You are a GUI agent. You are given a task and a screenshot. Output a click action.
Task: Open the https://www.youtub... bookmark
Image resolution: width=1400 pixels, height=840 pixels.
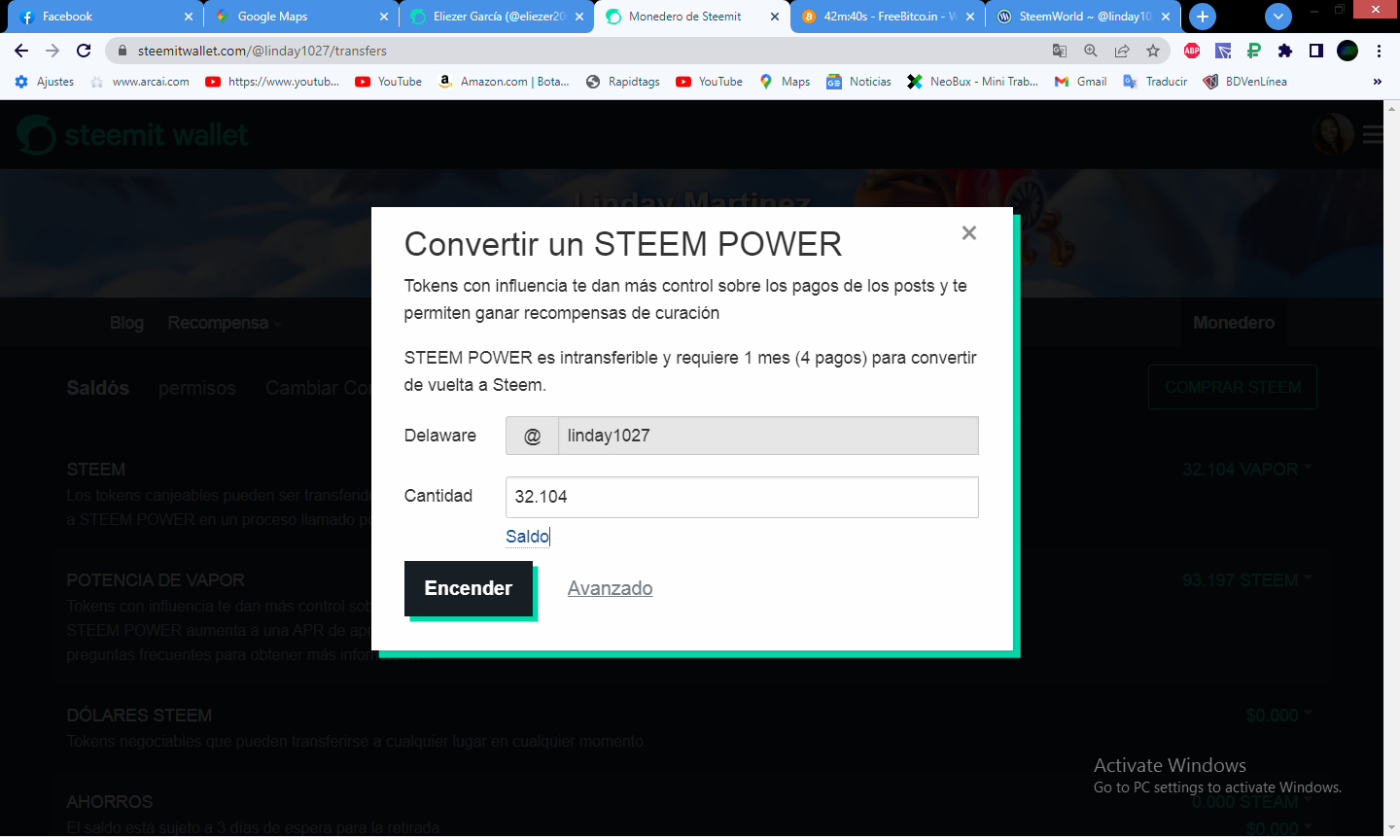point(273,82)
